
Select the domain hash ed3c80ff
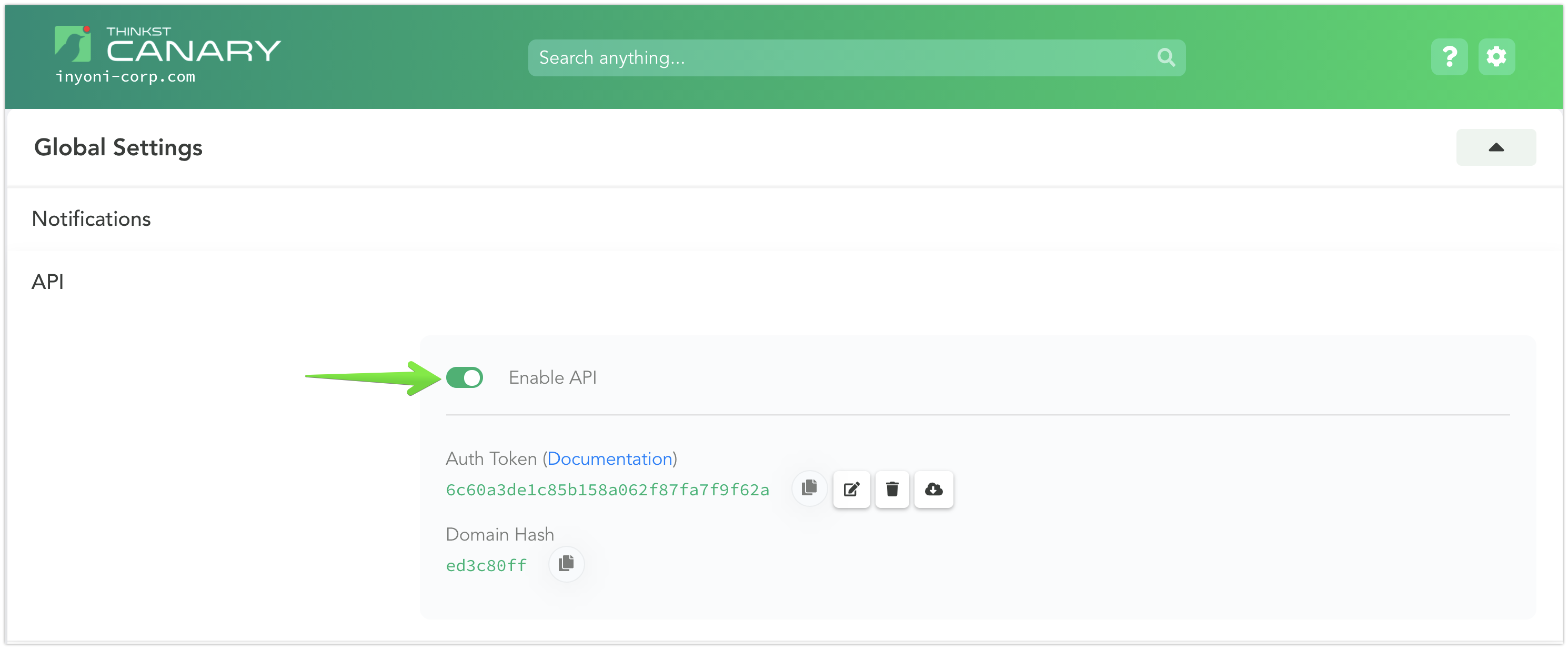pyautogui.click(x=486, y=566)
